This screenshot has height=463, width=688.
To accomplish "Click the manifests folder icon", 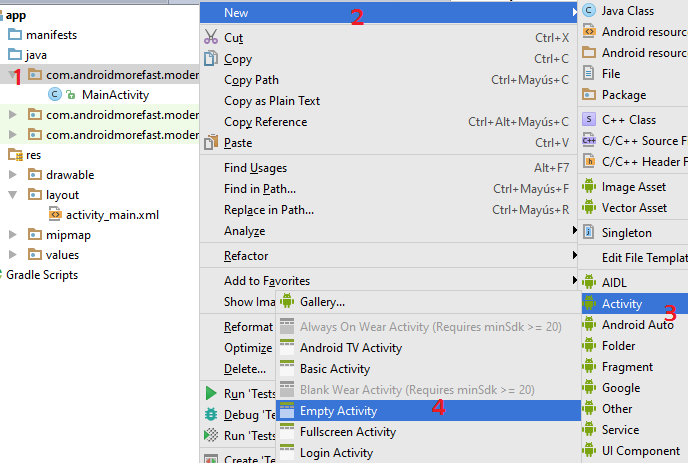I will pyautogui.click(x=15, y=35).
